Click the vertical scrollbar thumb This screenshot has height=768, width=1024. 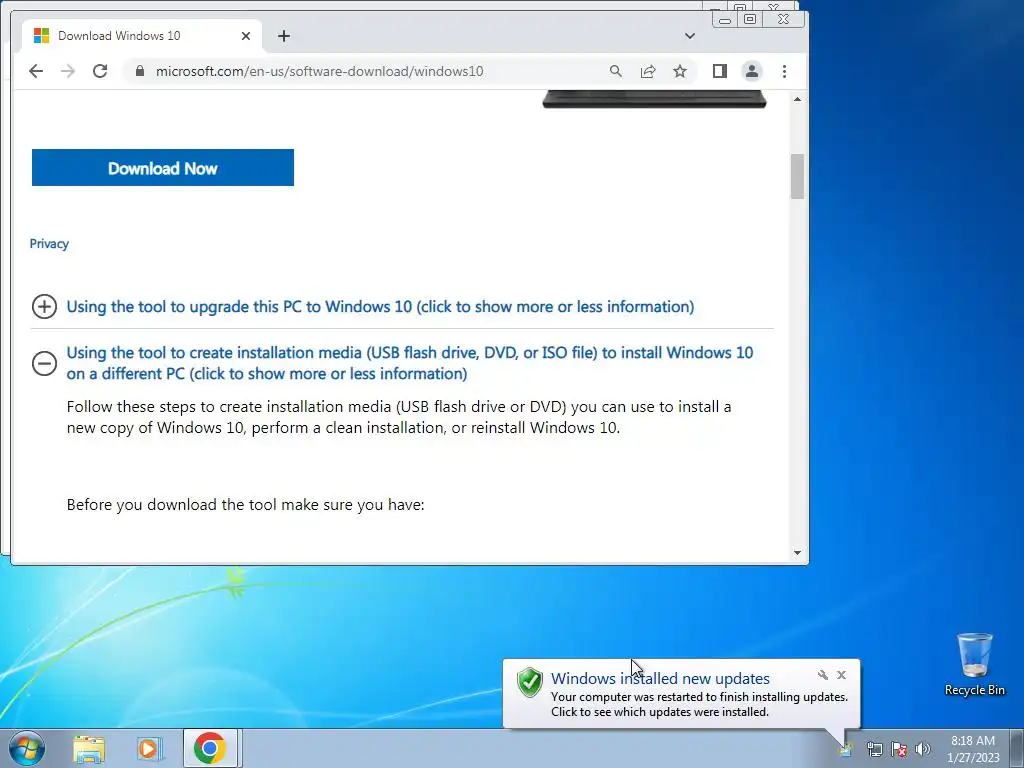pyautogui.click(x=797, y=176)
